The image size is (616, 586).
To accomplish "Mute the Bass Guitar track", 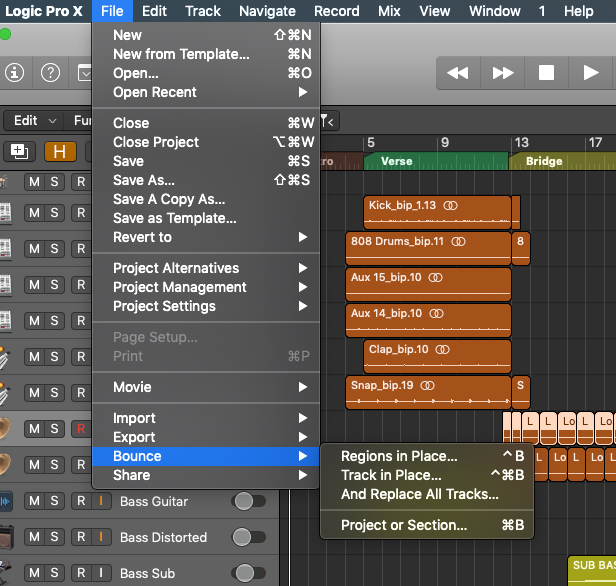I will coord(35,501).
